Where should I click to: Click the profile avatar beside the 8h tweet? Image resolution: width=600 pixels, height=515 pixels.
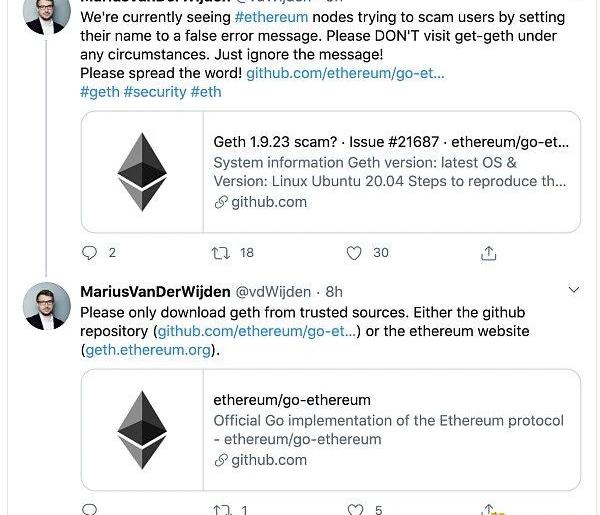coord(47,308)
